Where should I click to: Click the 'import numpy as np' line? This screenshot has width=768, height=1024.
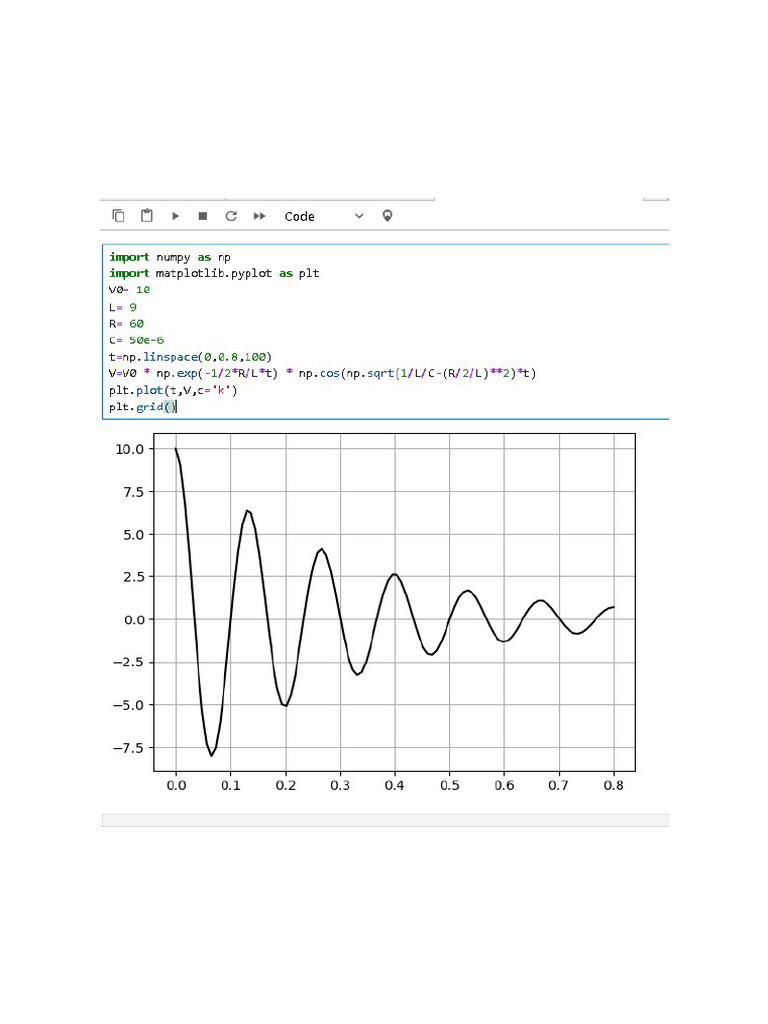[x=170, y=257]
